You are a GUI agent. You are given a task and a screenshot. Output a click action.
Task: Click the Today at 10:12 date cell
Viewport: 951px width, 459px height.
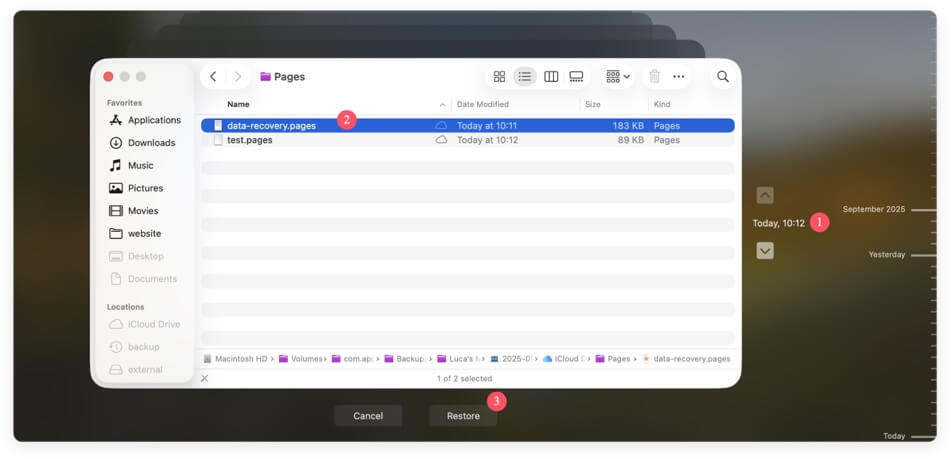[x=487, y=140]
